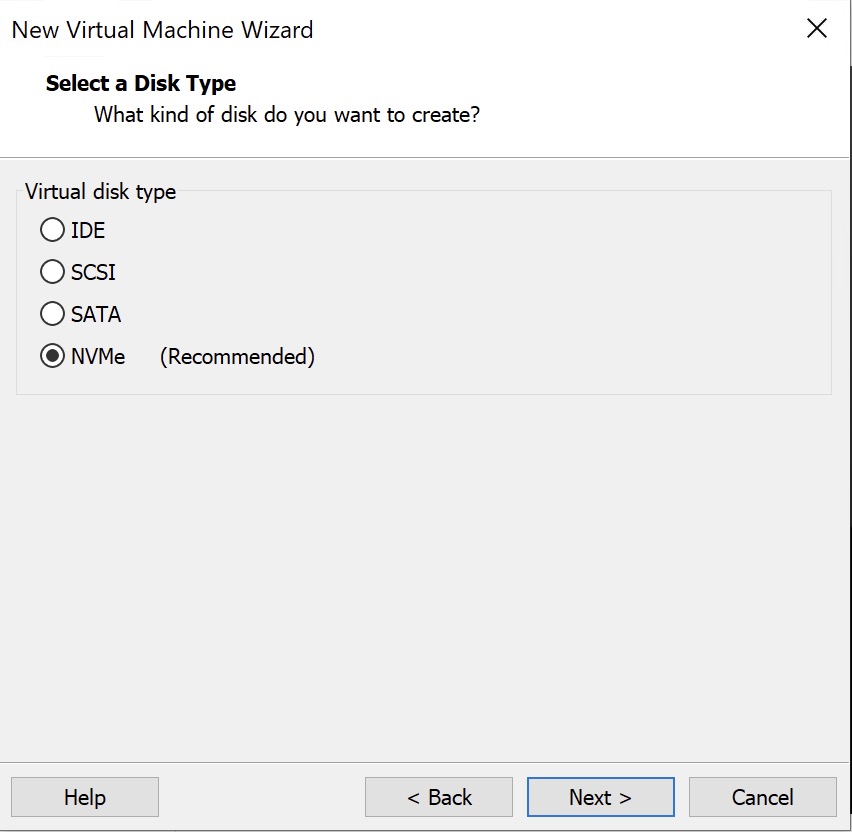
Task: Click the disk creation question text
Action: click(287, 114)
